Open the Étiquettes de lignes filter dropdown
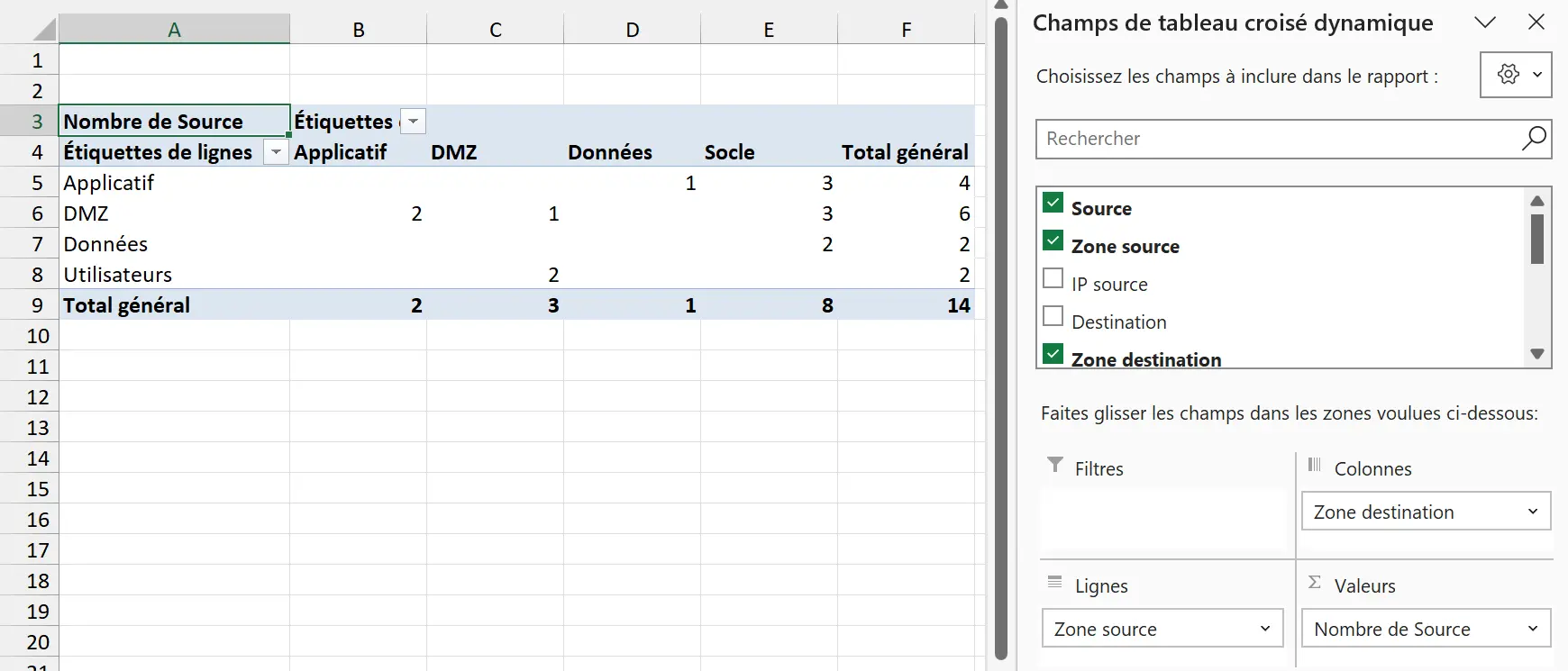The image size is (1568, 671). pyautogui.click(x=276, y=152)
